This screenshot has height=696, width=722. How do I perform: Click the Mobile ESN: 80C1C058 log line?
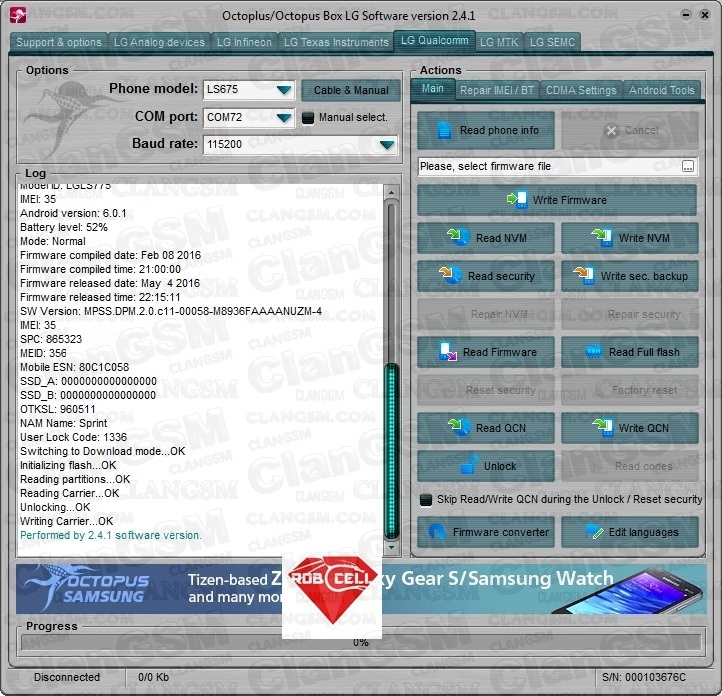74,367
